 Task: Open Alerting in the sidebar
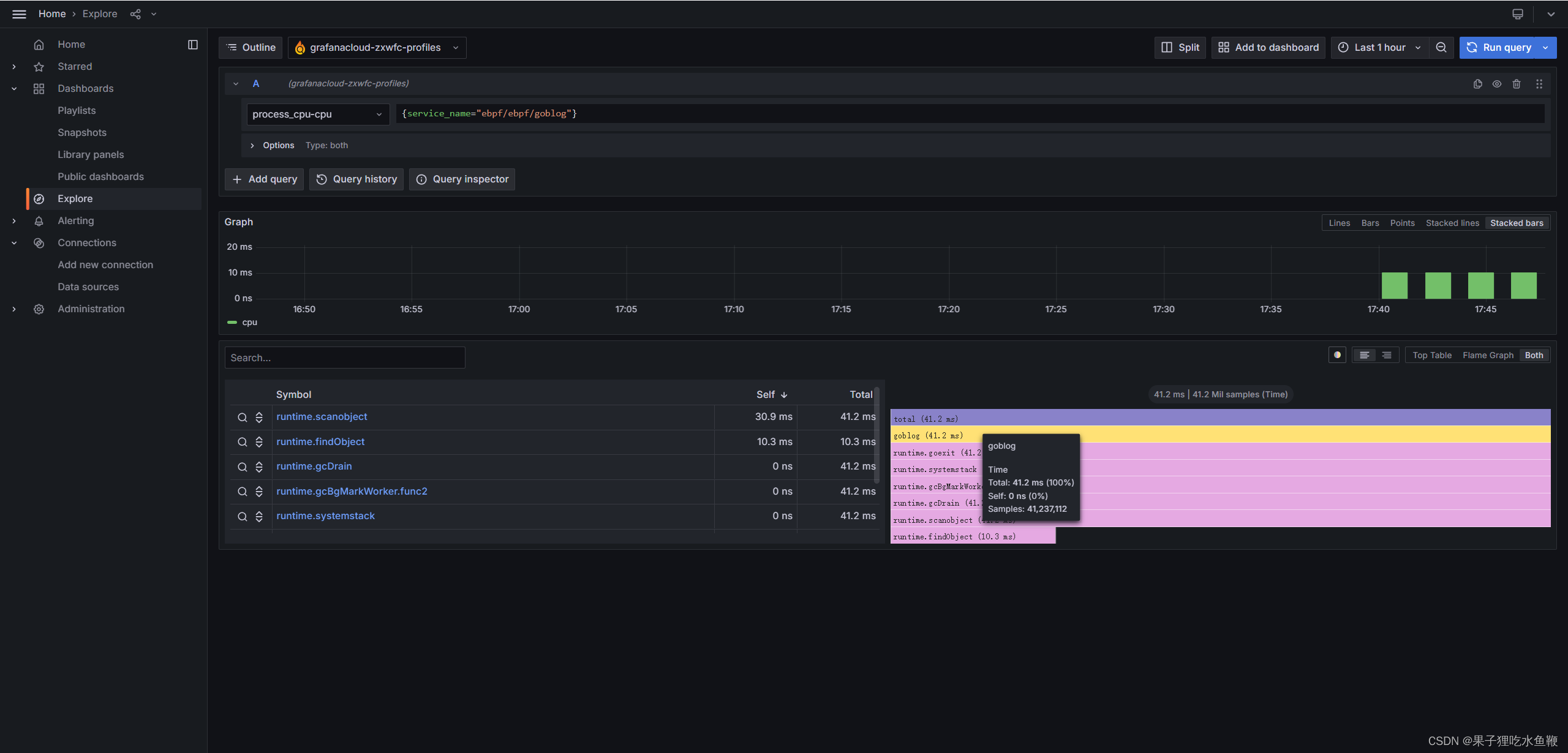(75, 221)
